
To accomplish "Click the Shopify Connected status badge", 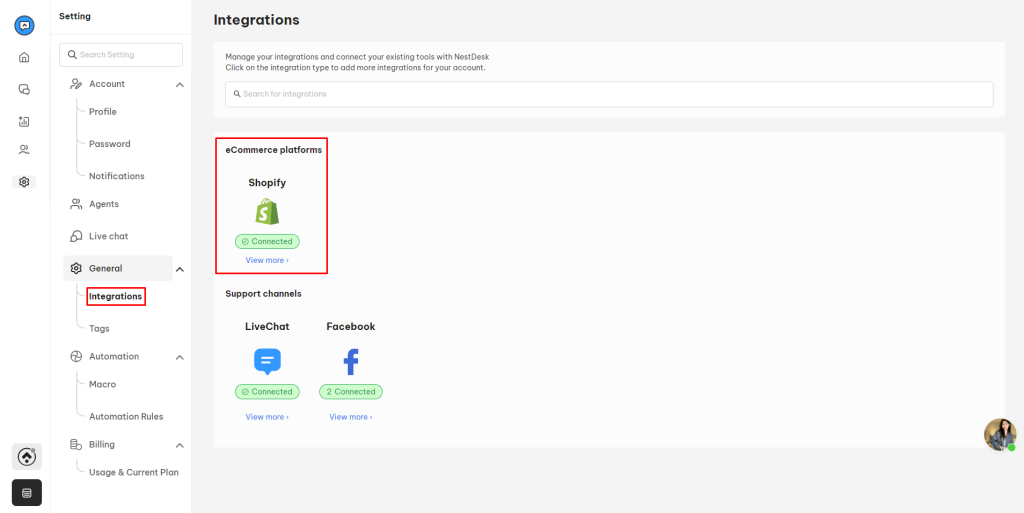I will (267, 241).
